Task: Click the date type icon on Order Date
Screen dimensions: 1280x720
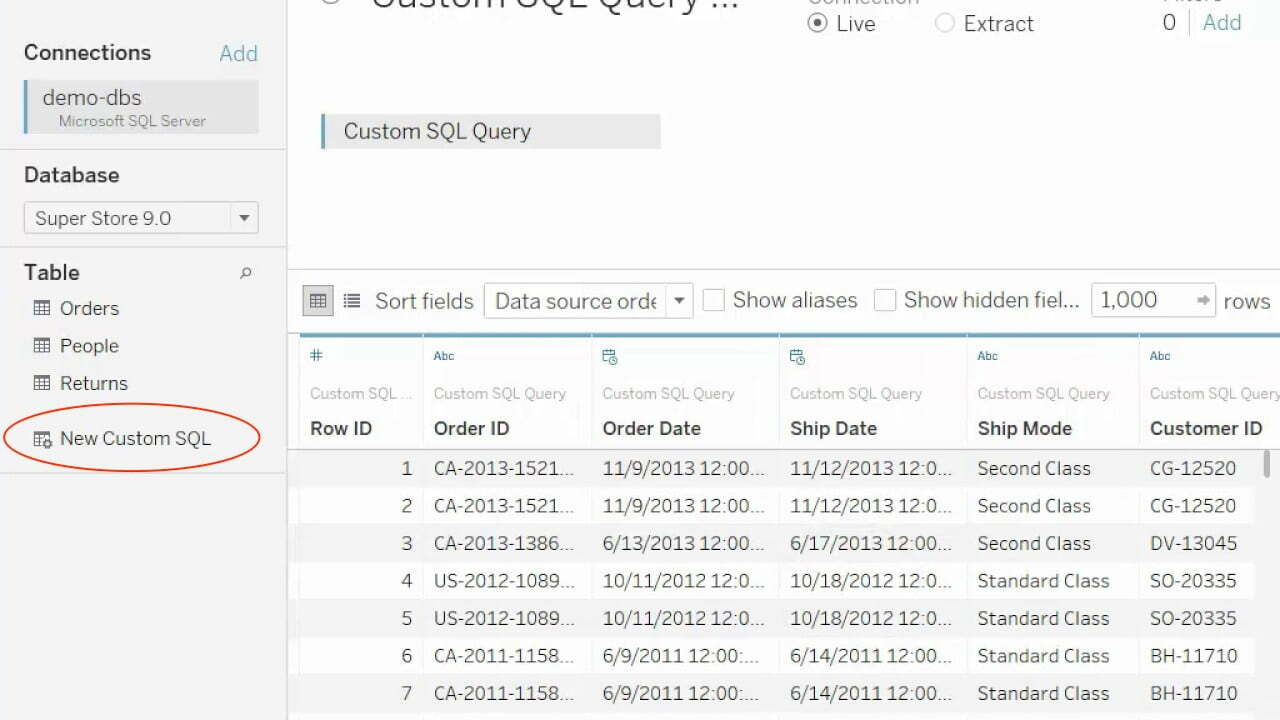Action: tap(610, 355)
